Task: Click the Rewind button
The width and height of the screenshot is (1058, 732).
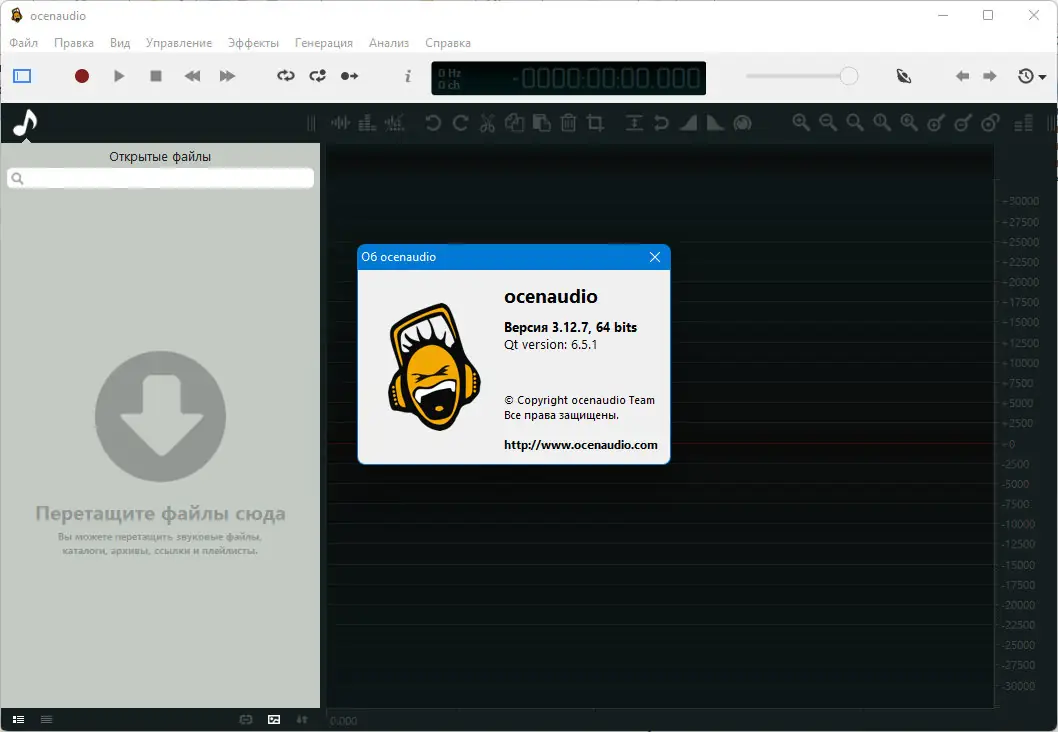Action: pos(192,76)
